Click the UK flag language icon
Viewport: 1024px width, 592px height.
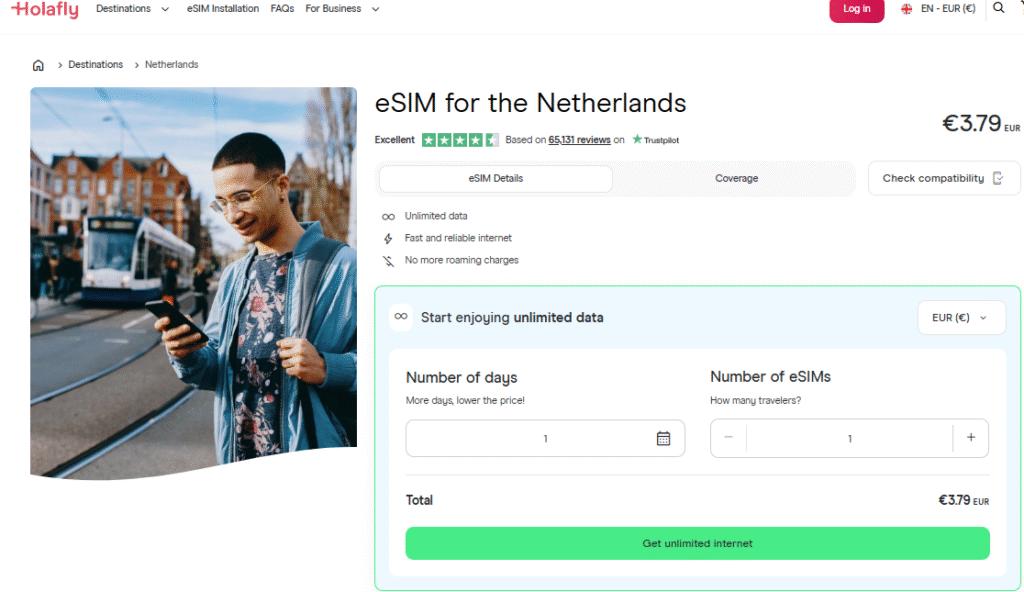tap(906, 8)
